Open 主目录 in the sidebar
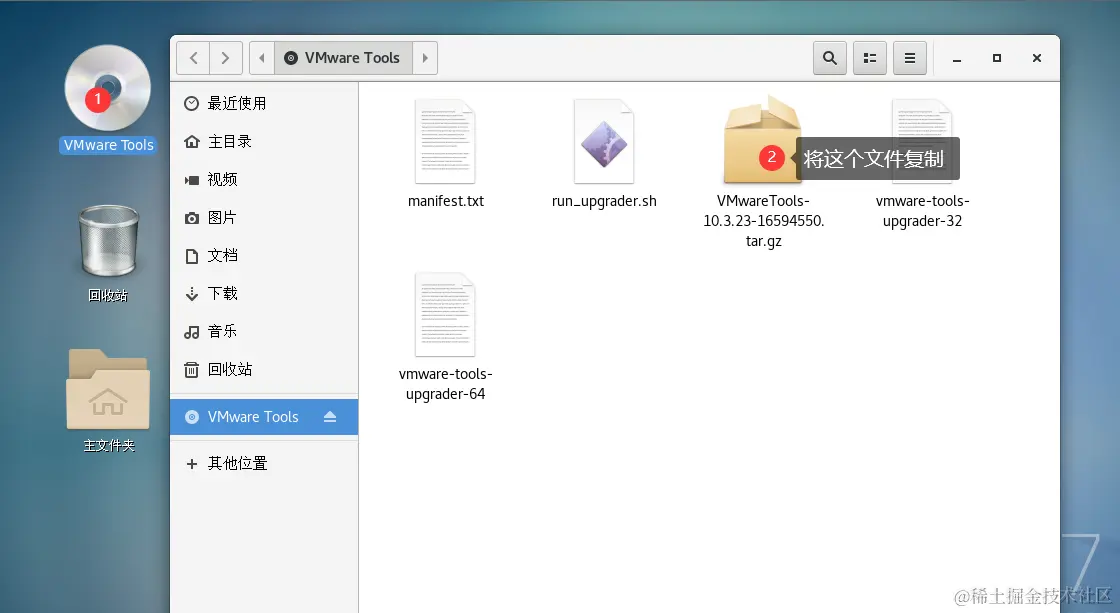The height and width of the screenshot is (613, 1120). coord(264,141)
